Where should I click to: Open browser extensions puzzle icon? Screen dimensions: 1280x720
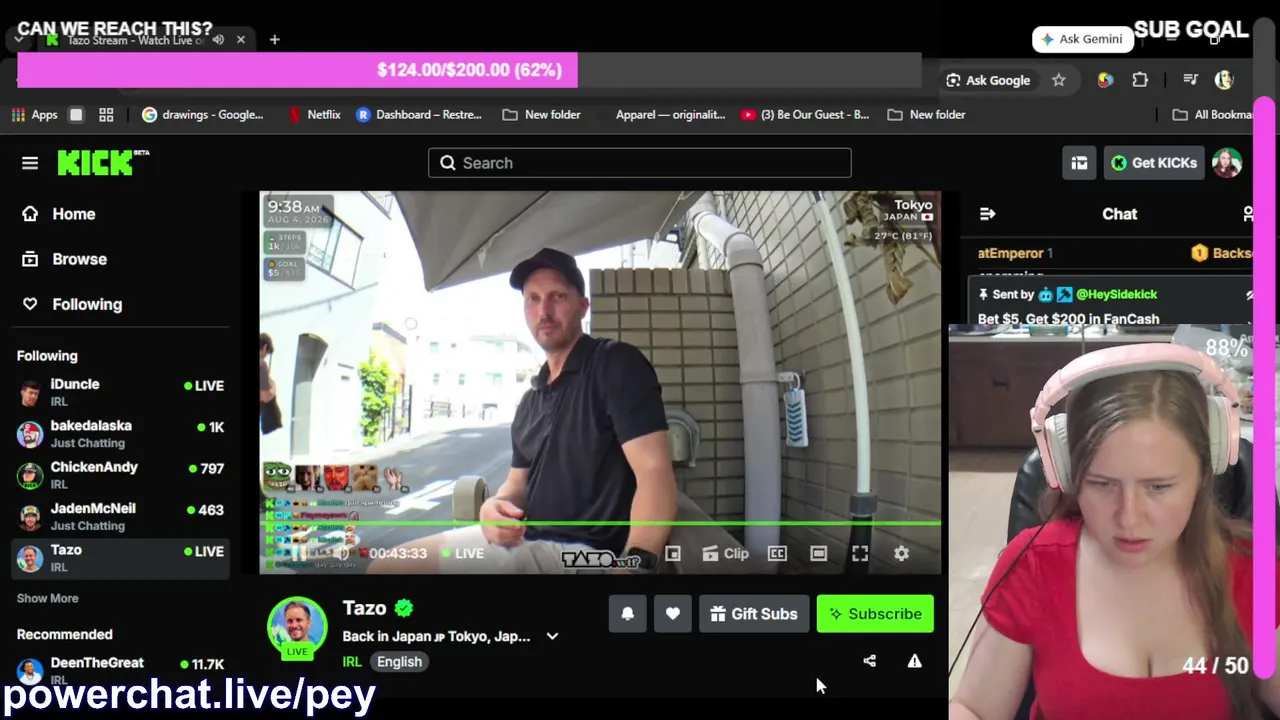(1140, 80)
